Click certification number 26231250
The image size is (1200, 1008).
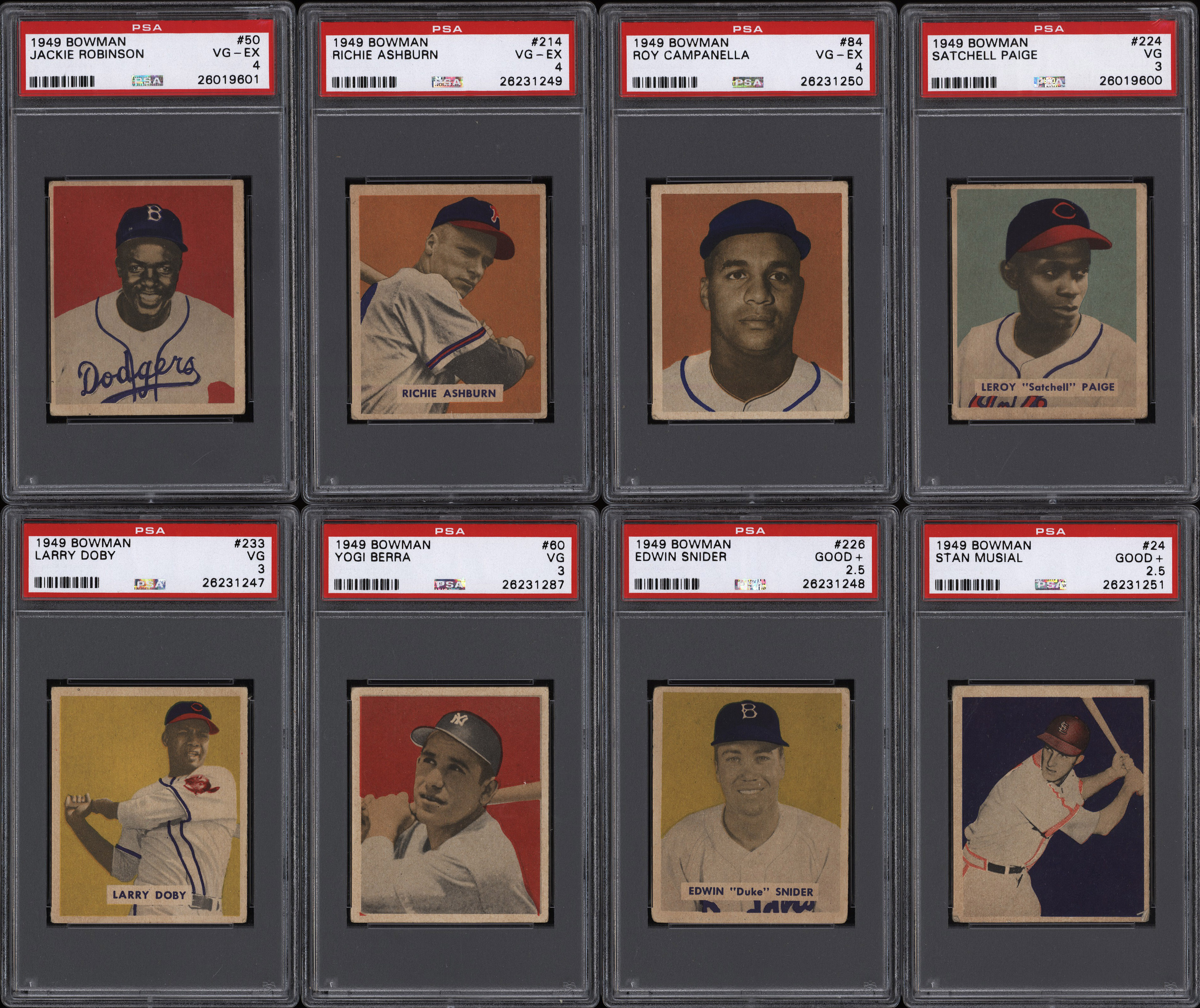click(x=832, y=82)
